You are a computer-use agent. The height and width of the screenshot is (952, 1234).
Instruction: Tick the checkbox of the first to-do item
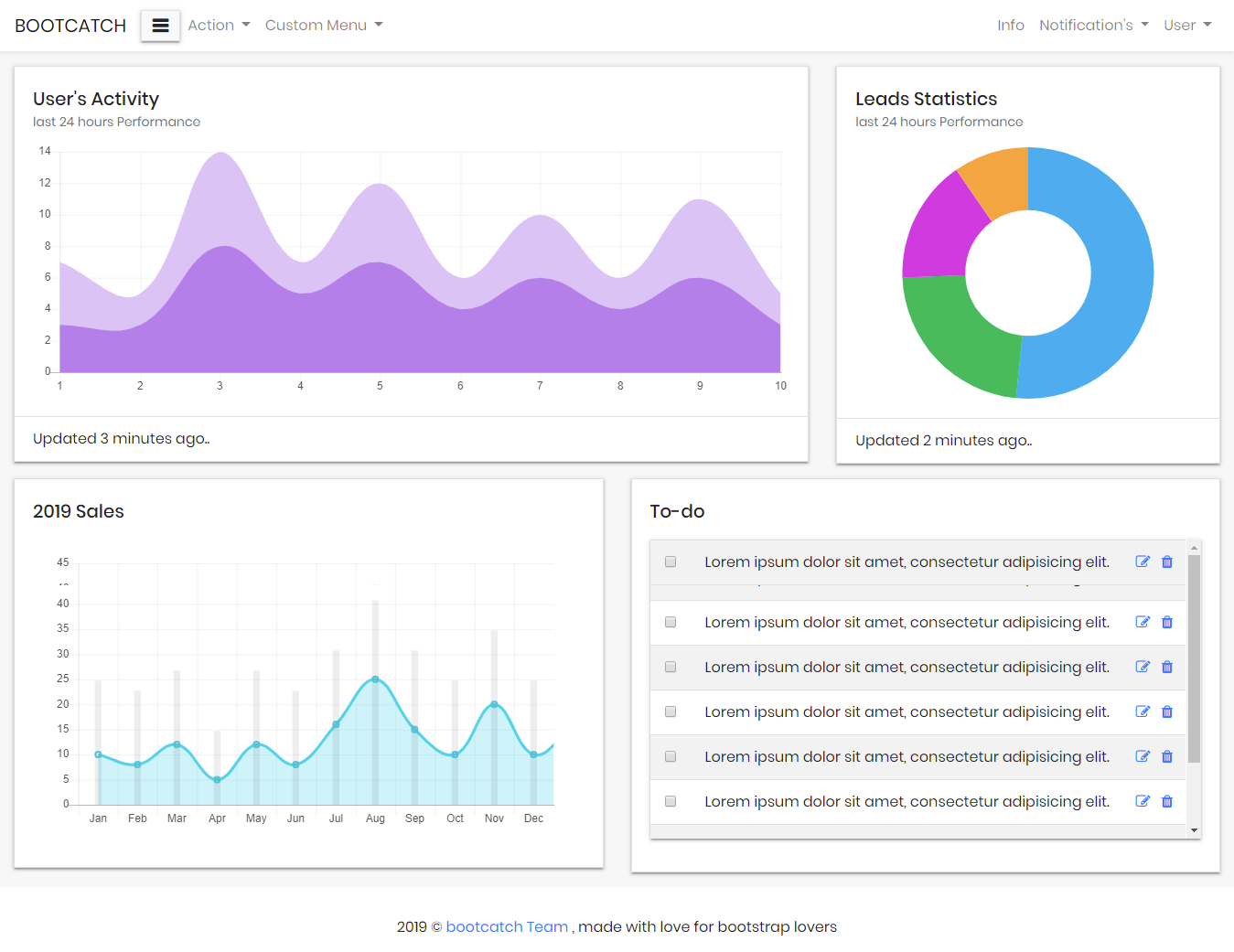[x=671, y=562]
